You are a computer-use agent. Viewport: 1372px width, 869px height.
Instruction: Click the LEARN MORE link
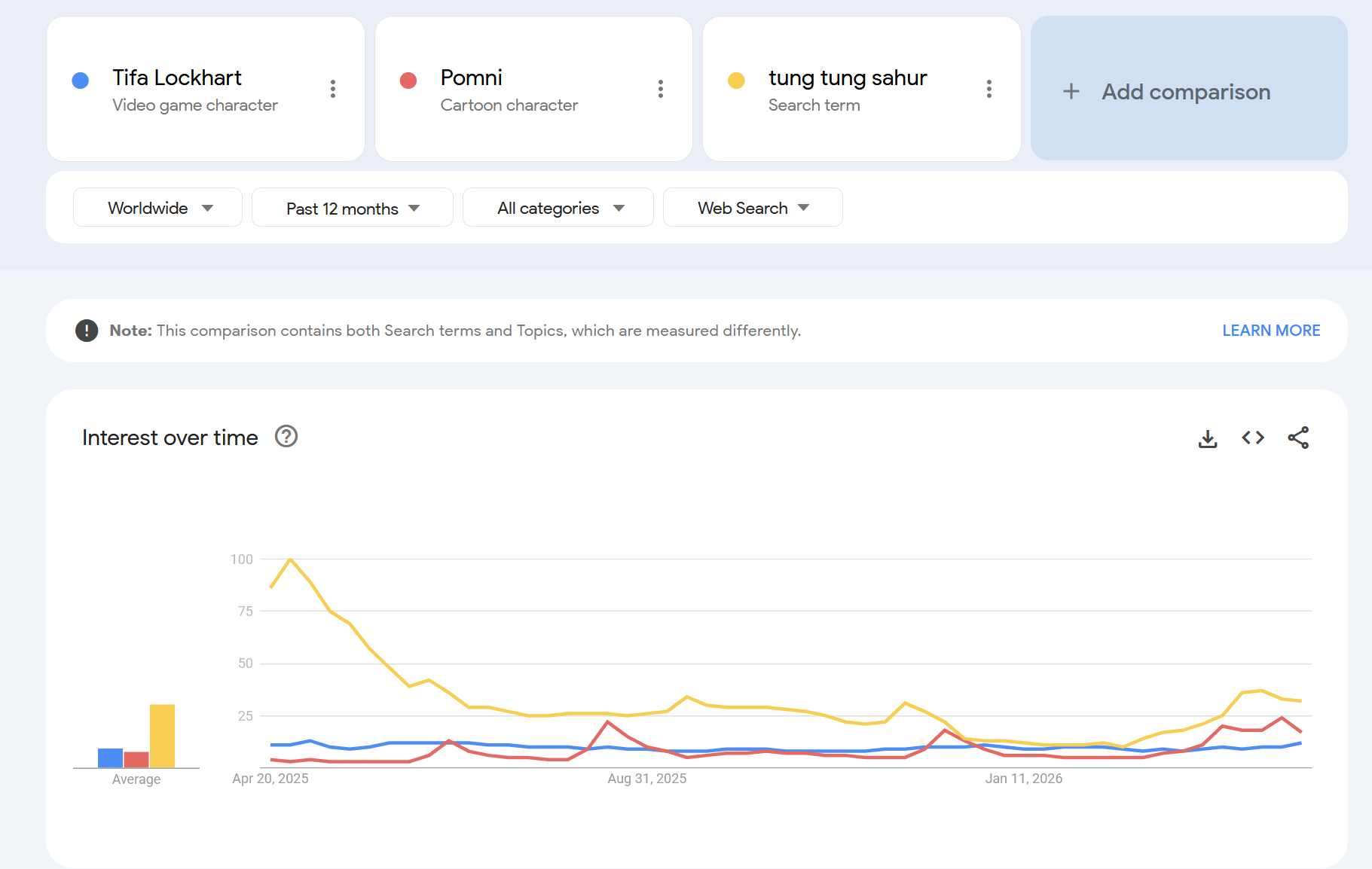pyautogui.click(x=1270, y=331)
